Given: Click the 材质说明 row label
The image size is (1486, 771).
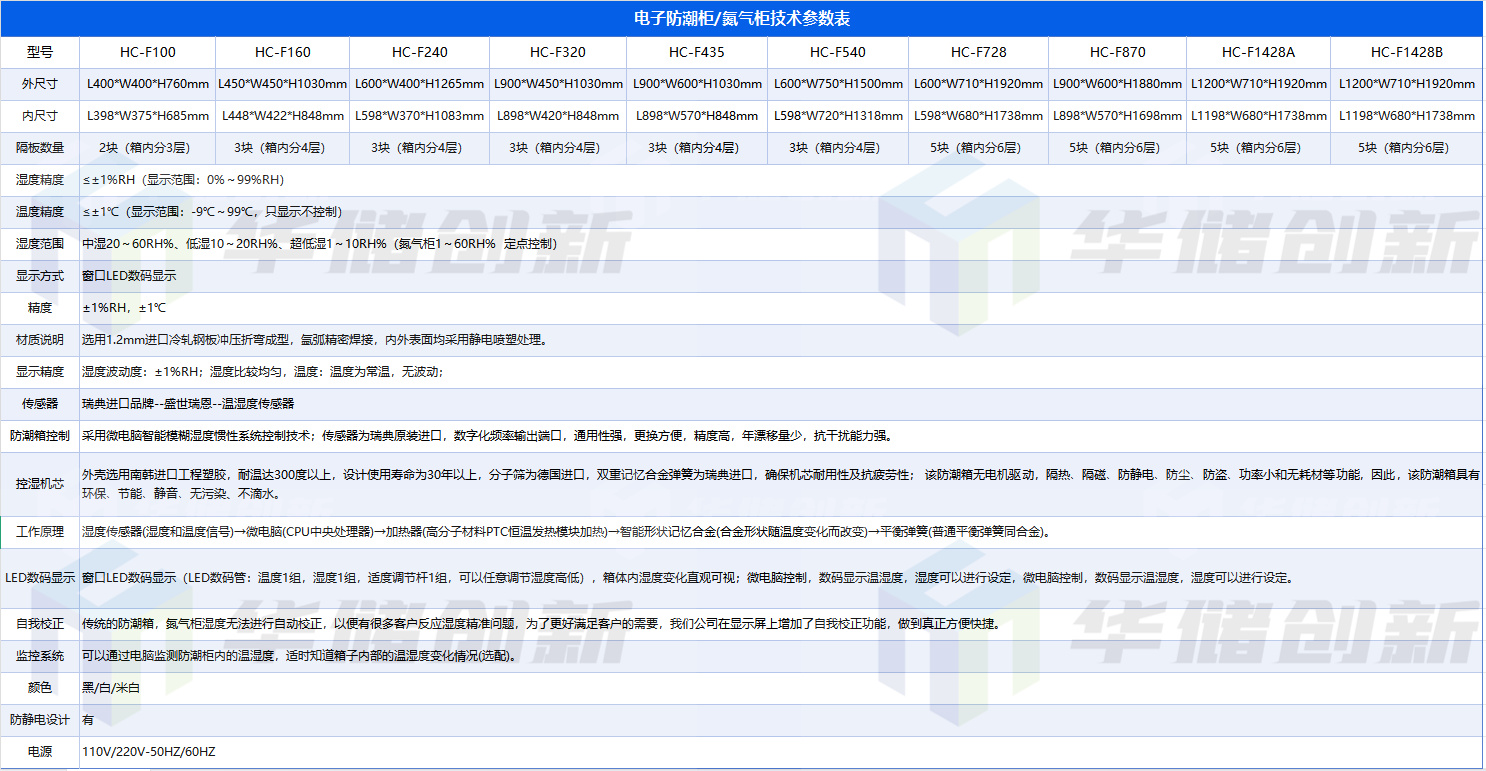Looking at the screenshot, I should point(40,340).
